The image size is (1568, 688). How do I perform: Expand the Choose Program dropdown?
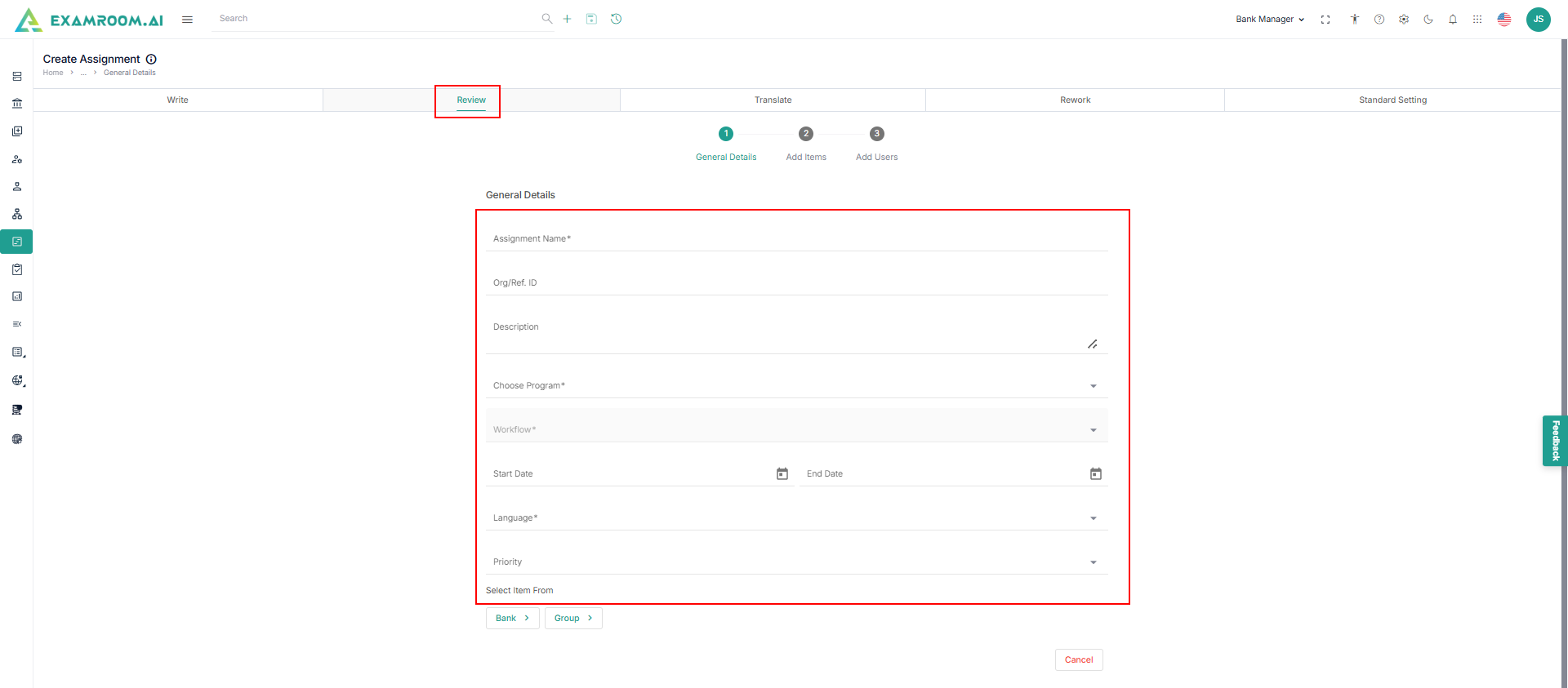pyautogui.click(x=796, y=385)
